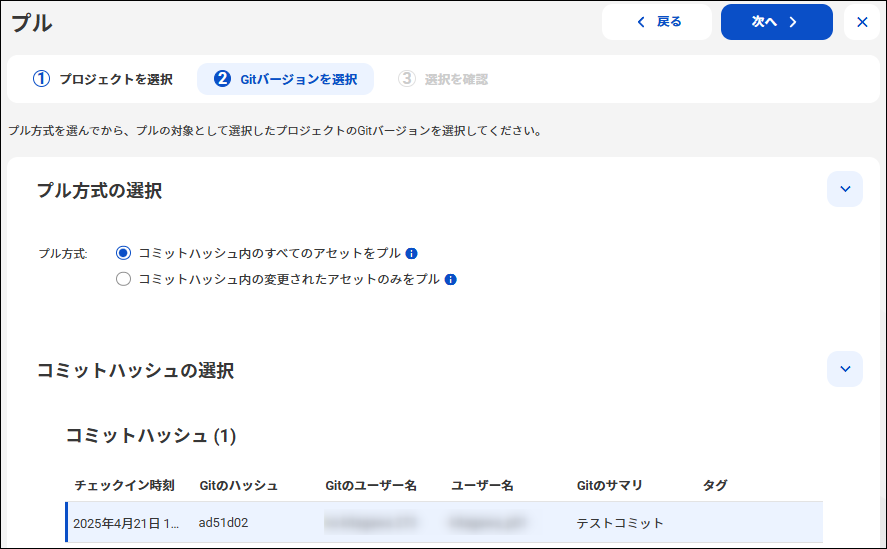Open step 1 プロジェクトを選択
The image size is (887, 549).
pyautogui.click(x=103, y=79)
